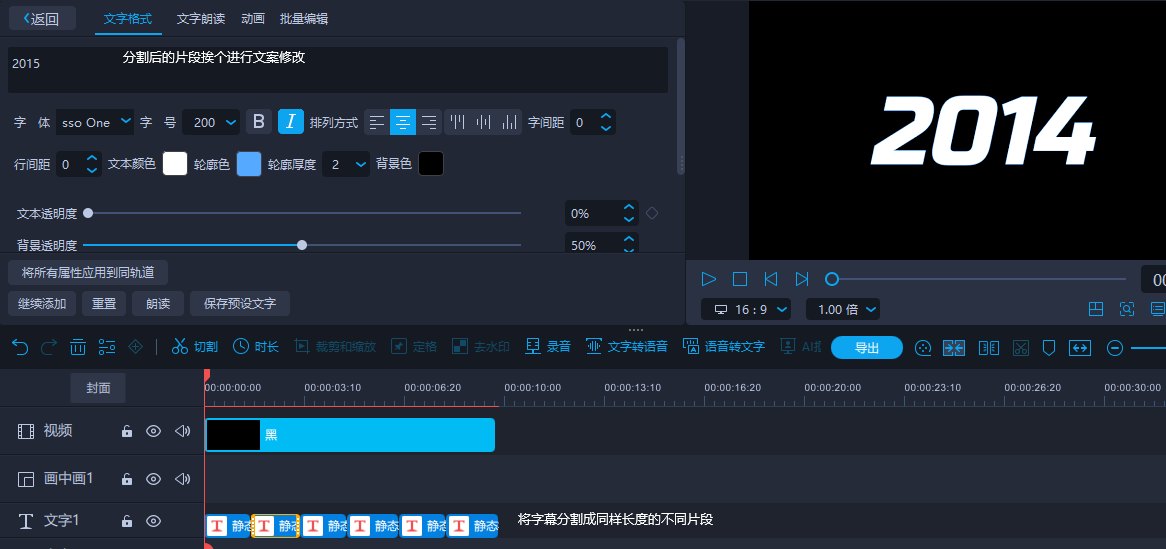Zoom out timeline with minus icon
This screenshot has width=1166, height=549.
point(1114,347)
